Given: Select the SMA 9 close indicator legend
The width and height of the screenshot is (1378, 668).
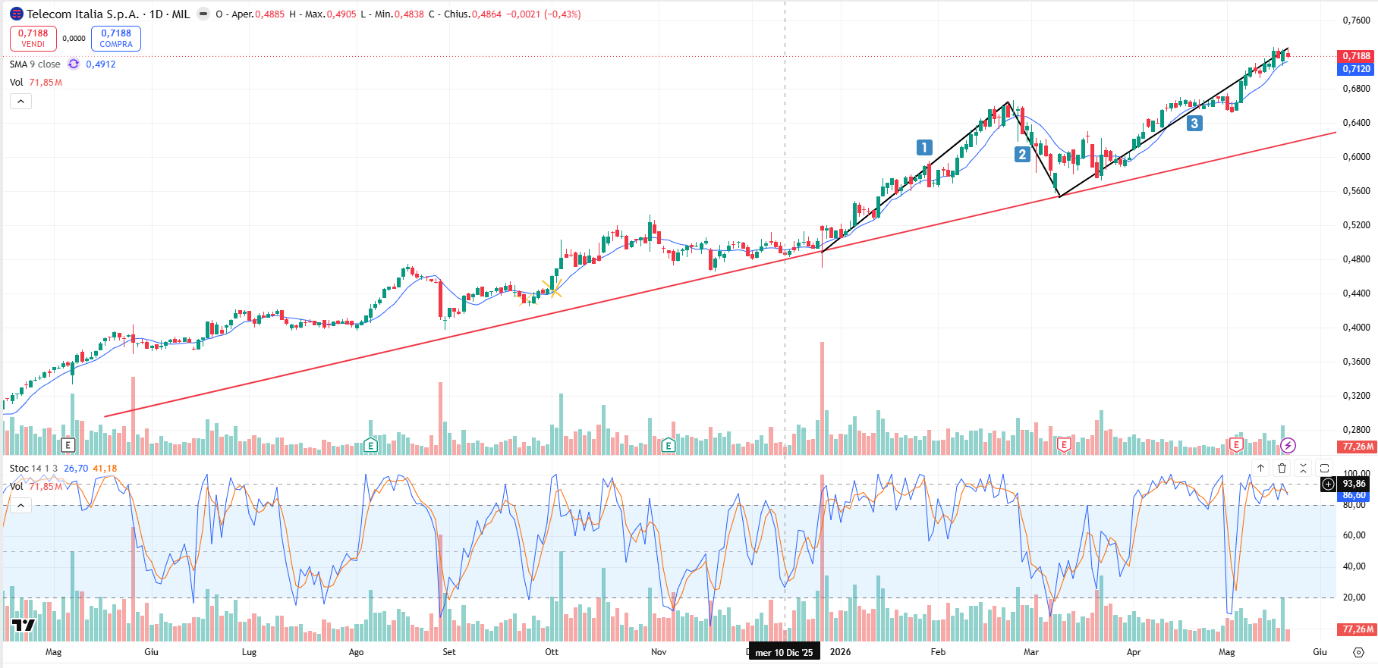Looking at the screenshot, I should 35,64.
